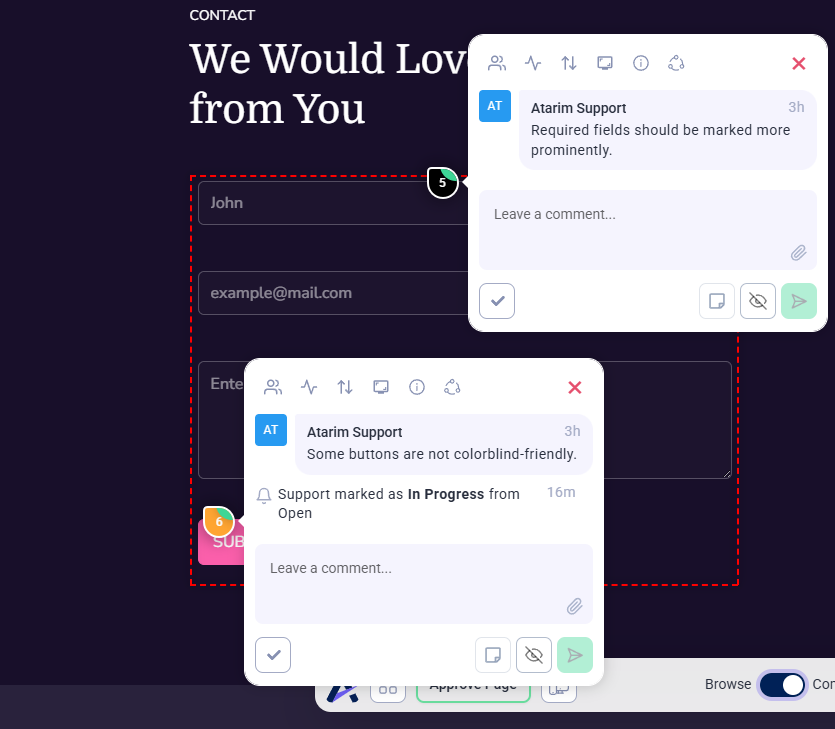
Task: Select task marker number 5
Action: click(443, 182)
